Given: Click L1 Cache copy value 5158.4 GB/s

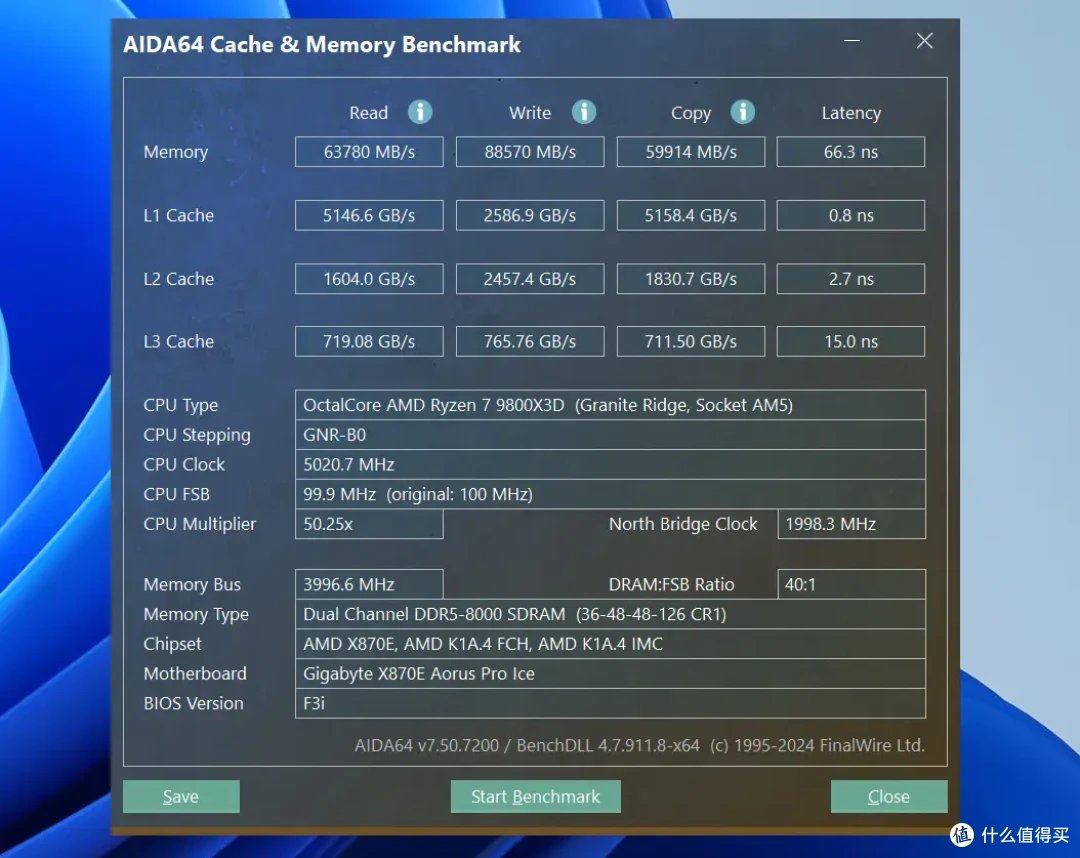Looking at the screenshot, I should 691,215.
